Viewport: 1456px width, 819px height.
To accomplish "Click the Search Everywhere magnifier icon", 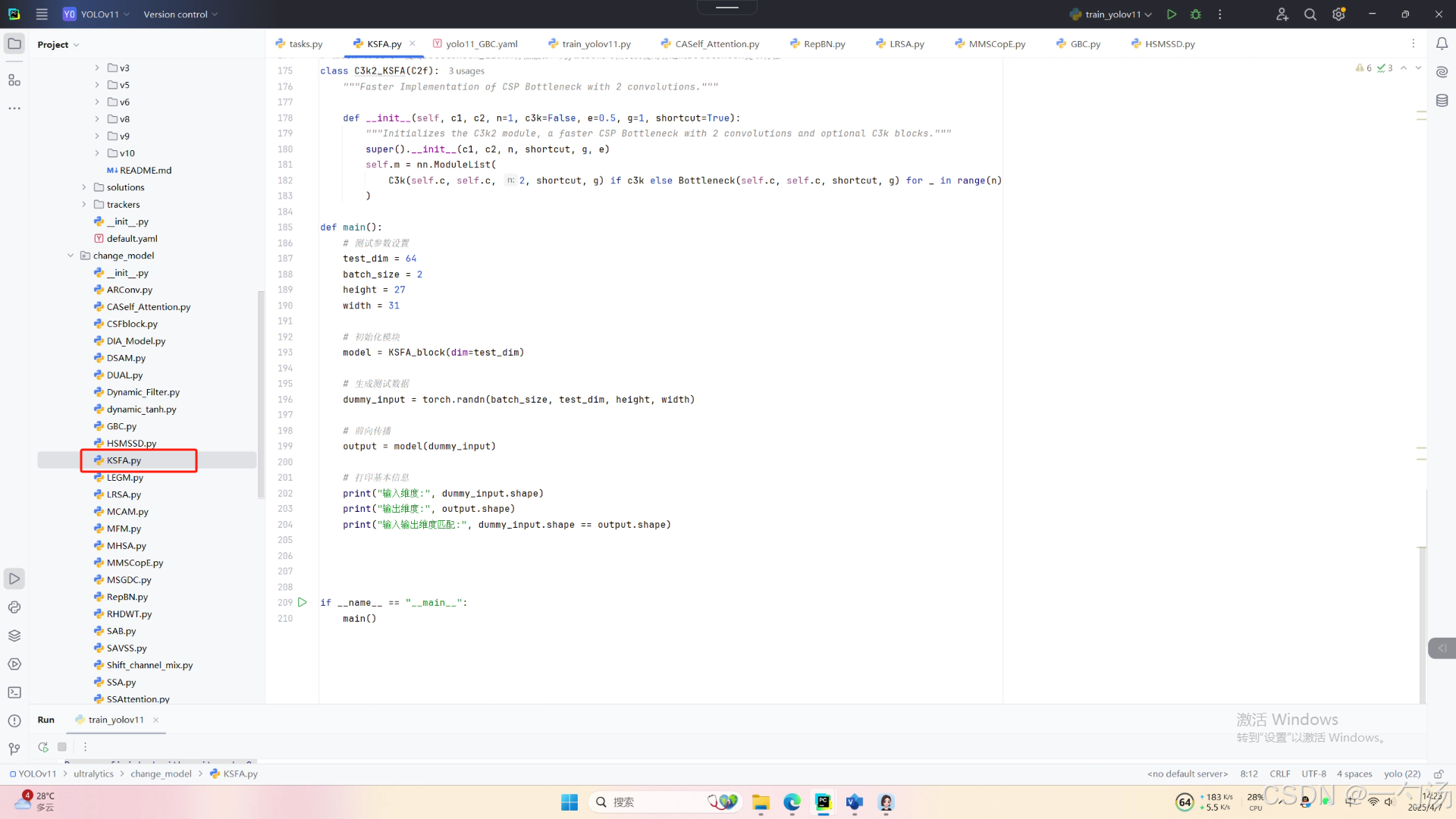I will point(1310,14).
